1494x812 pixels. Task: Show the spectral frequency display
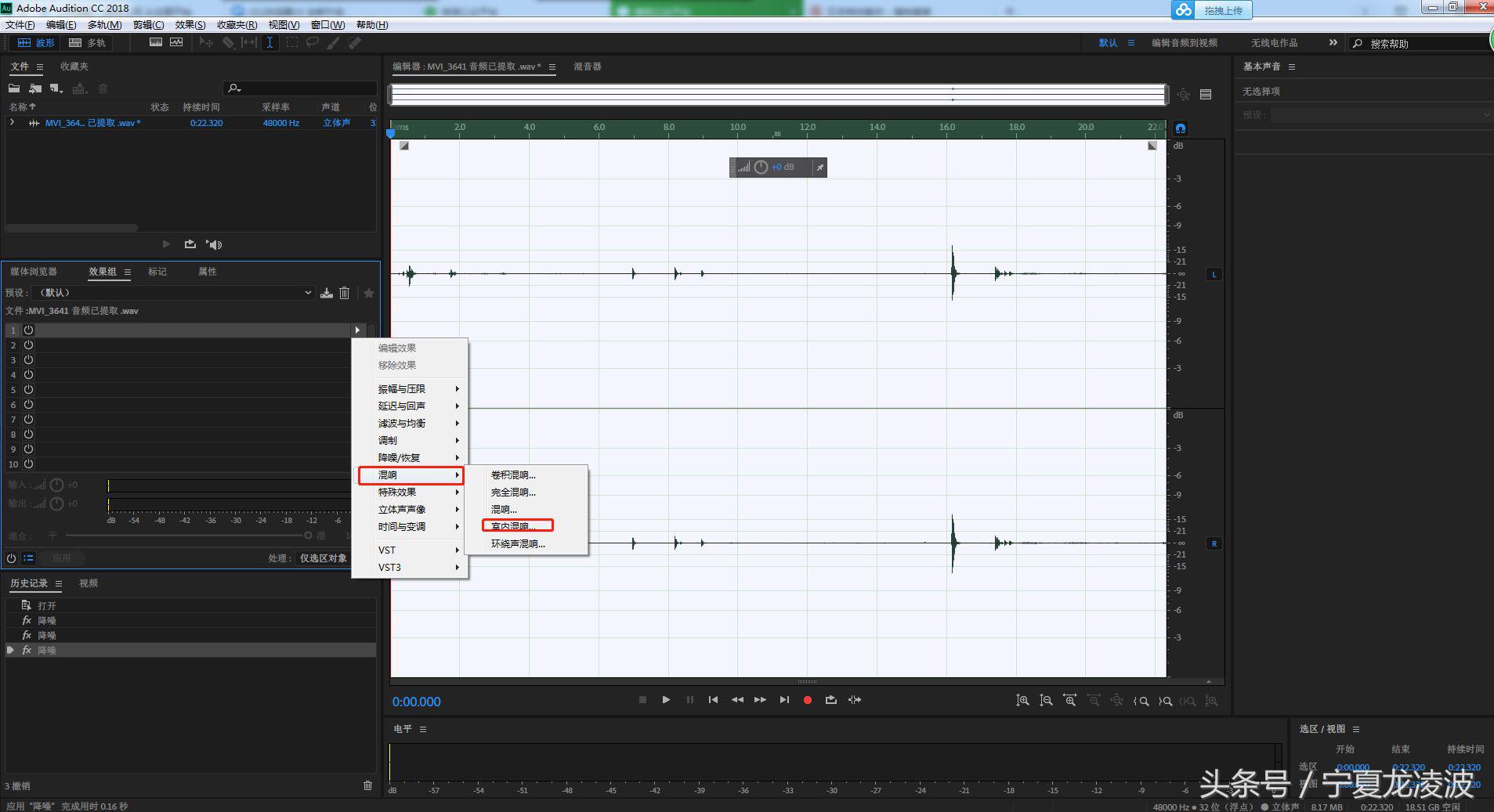[x=156, y=43]
